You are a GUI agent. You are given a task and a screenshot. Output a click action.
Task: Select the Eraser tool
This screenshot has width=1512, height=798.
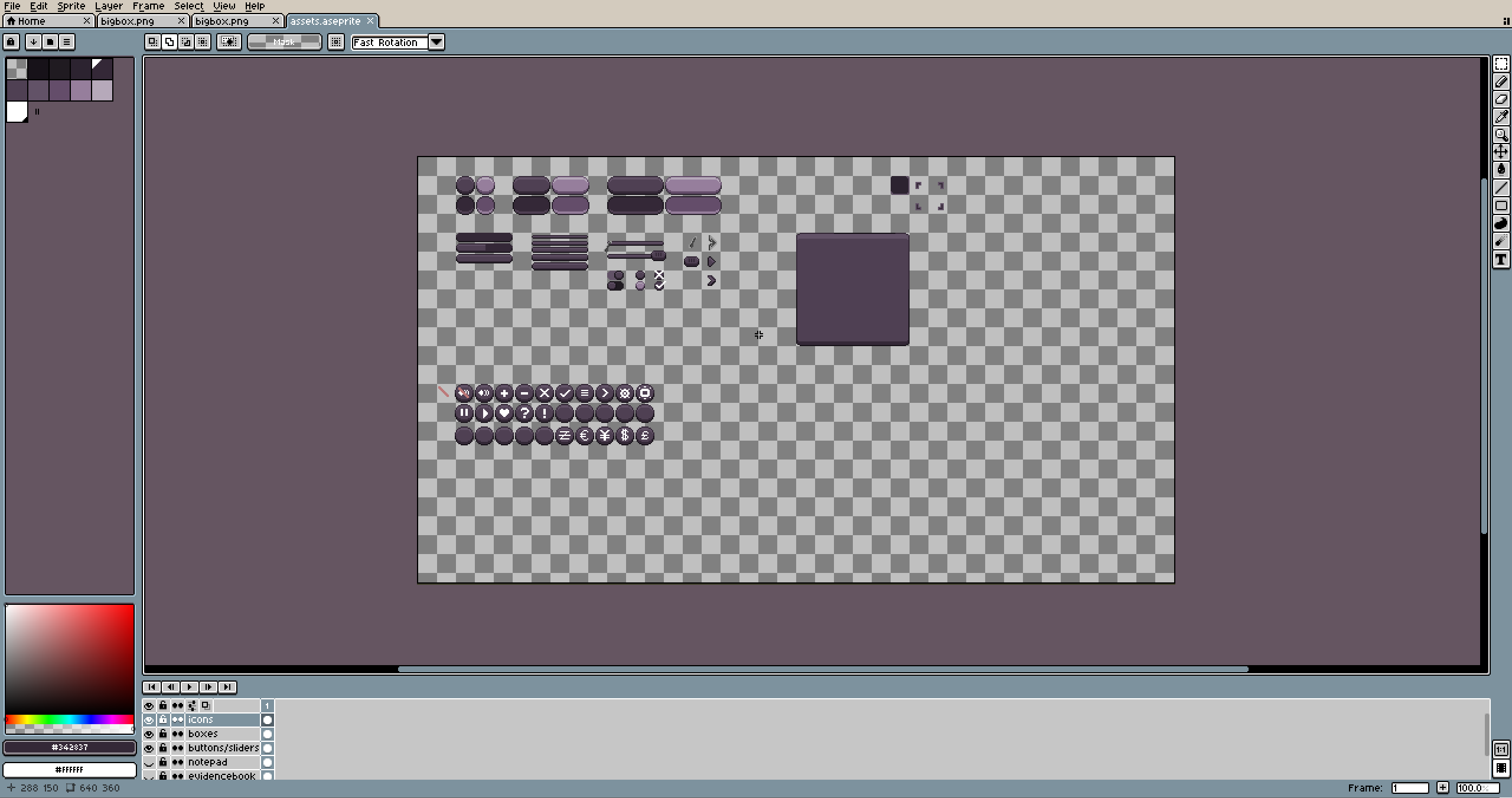[x=1501, y=99]
